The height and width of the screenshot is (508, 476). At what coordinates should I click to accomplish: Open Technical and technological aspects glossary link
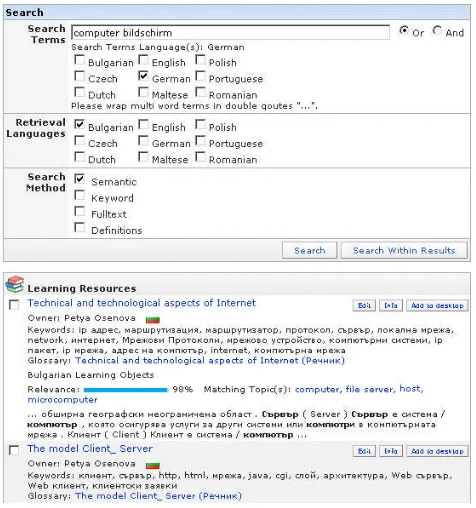(210, 360)
